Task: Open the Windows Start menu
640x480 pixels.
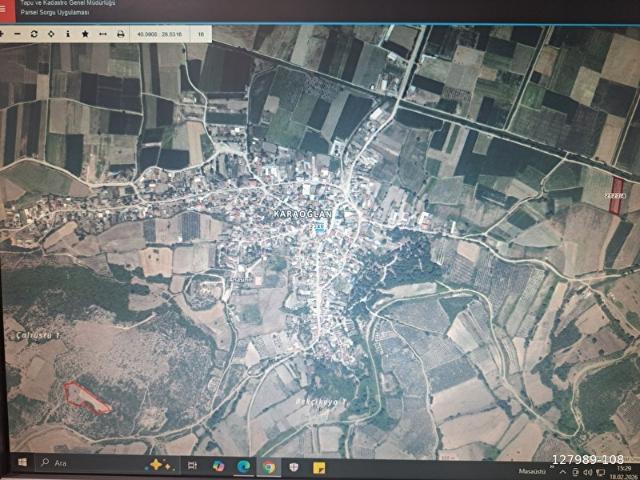Action: 22,462
